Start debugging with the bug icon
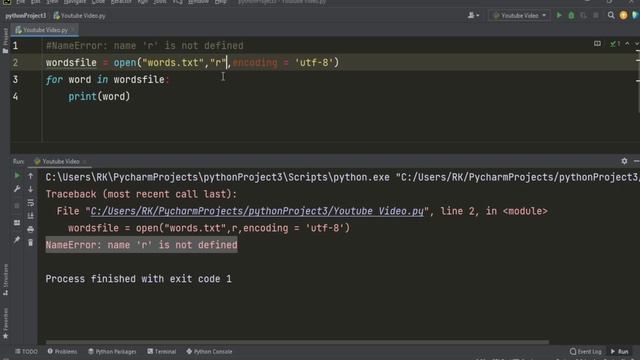The width and height of the screenshot is (640, 360). click(x=571, y=16)
